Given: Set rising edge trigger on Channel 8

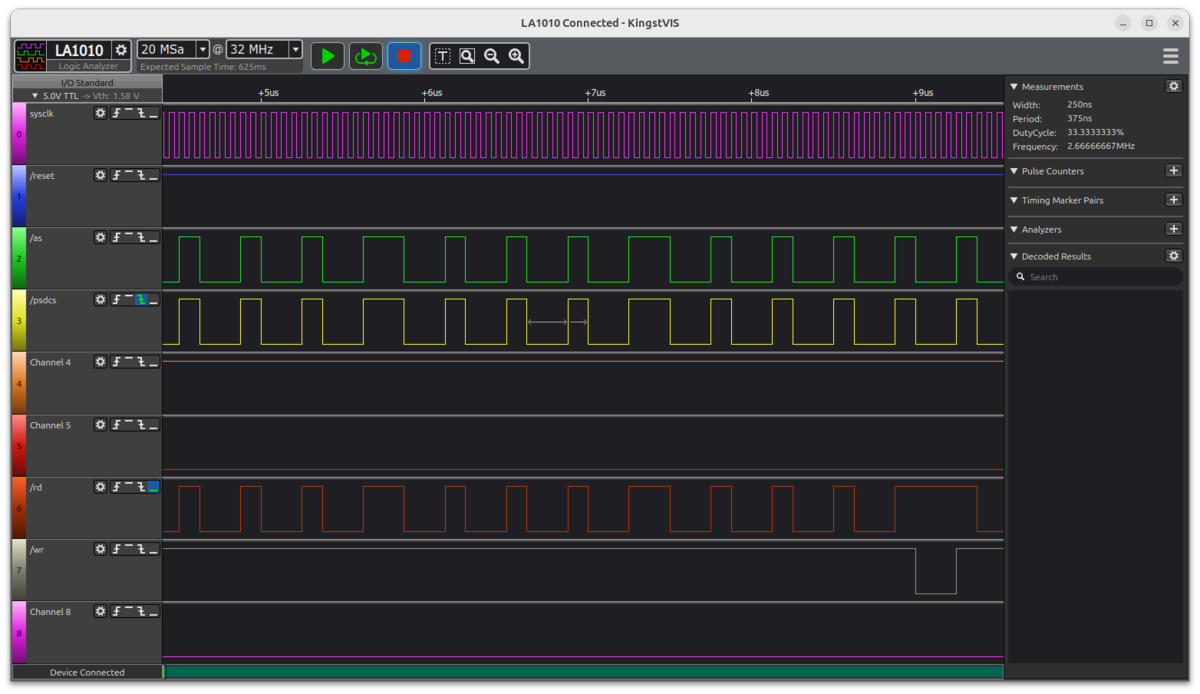Looking at the screenshot, I should [117, 611].
